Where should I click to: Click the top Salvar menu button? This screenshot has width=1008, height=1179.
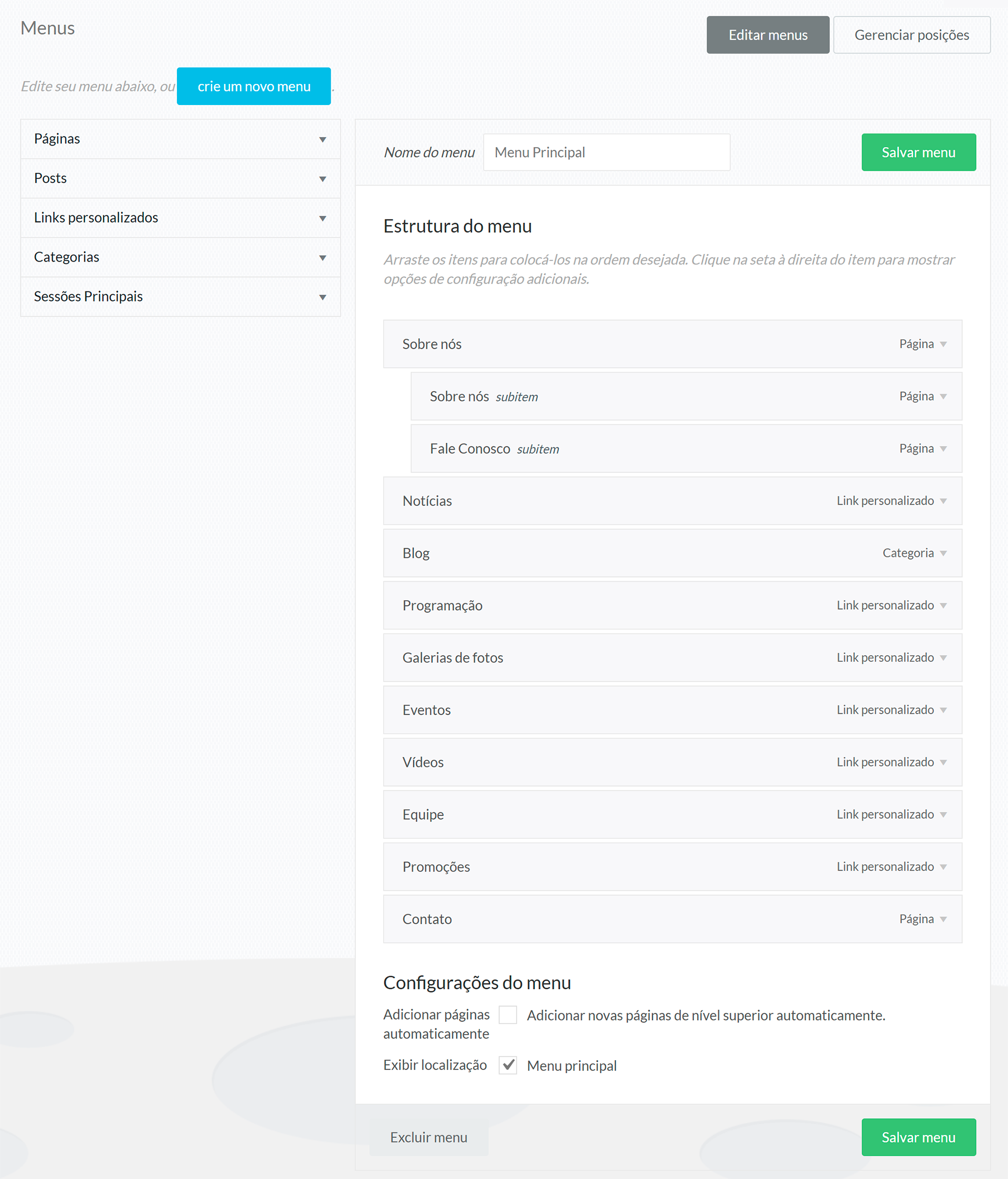pyautogui.click(x=918, y=152)
